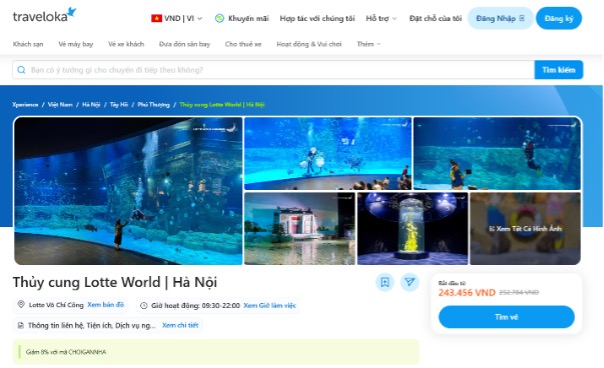Open Hợp tác với chúng tôi
This screenshot has height=368, width=604.
pos(317,18)
